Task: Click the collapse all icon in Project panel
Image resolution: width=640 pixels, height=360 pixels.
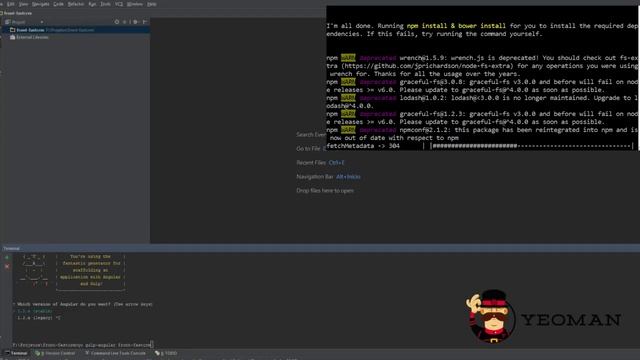Action: [124, 22]
